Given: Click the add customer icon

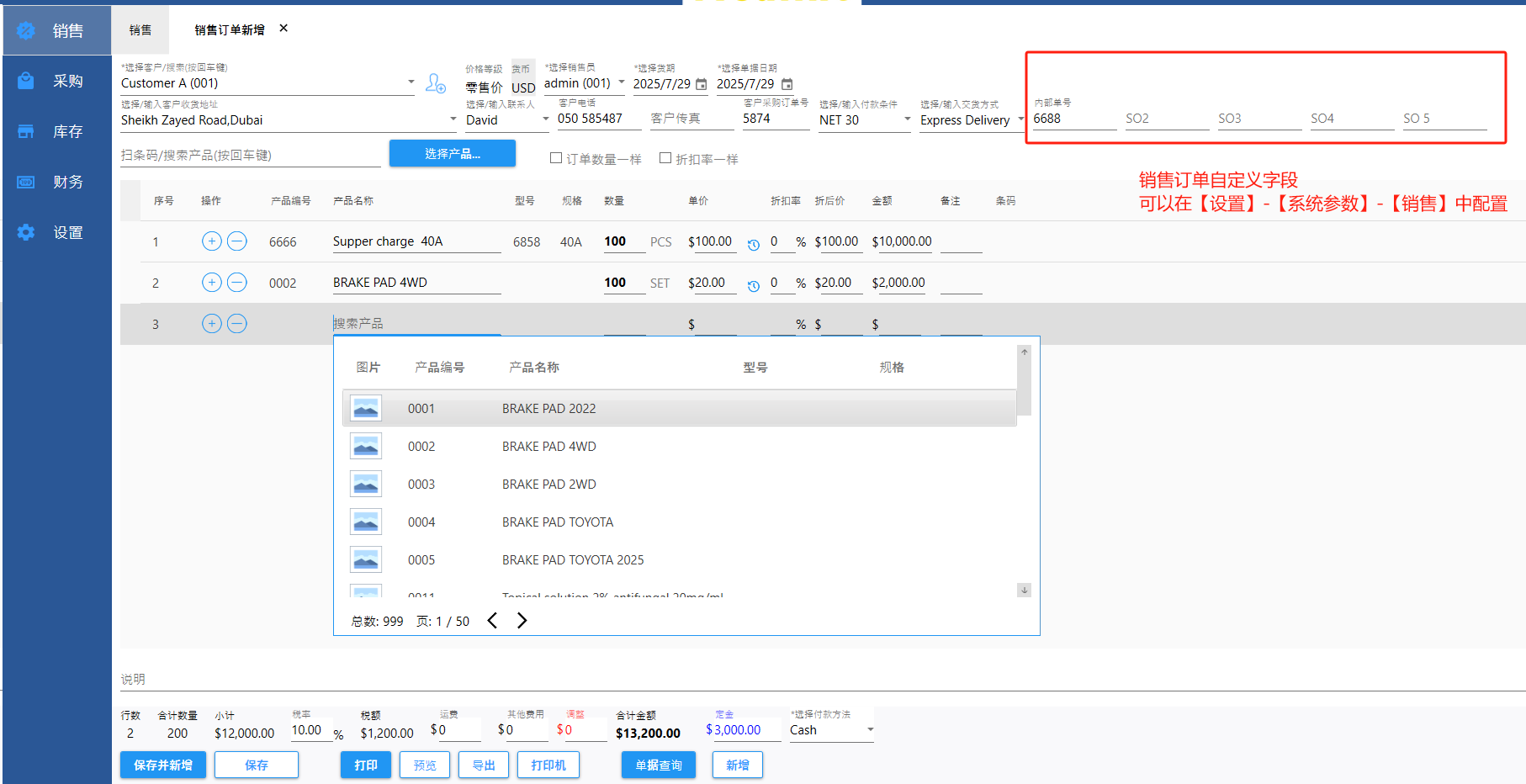Looking at the screenshot, I should [435, 83].
